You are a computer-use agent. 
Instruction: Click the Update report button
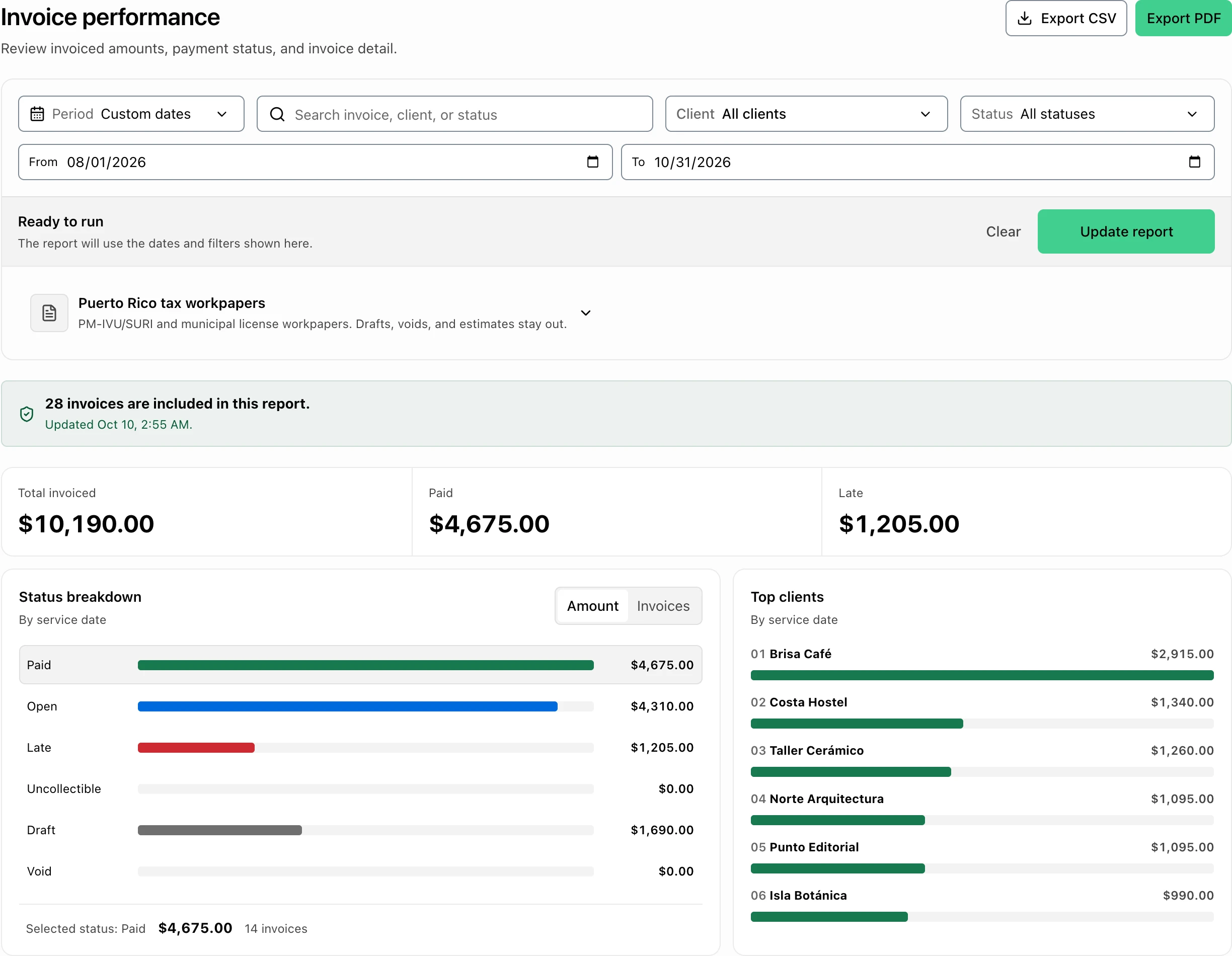(x=1125, y=232)
